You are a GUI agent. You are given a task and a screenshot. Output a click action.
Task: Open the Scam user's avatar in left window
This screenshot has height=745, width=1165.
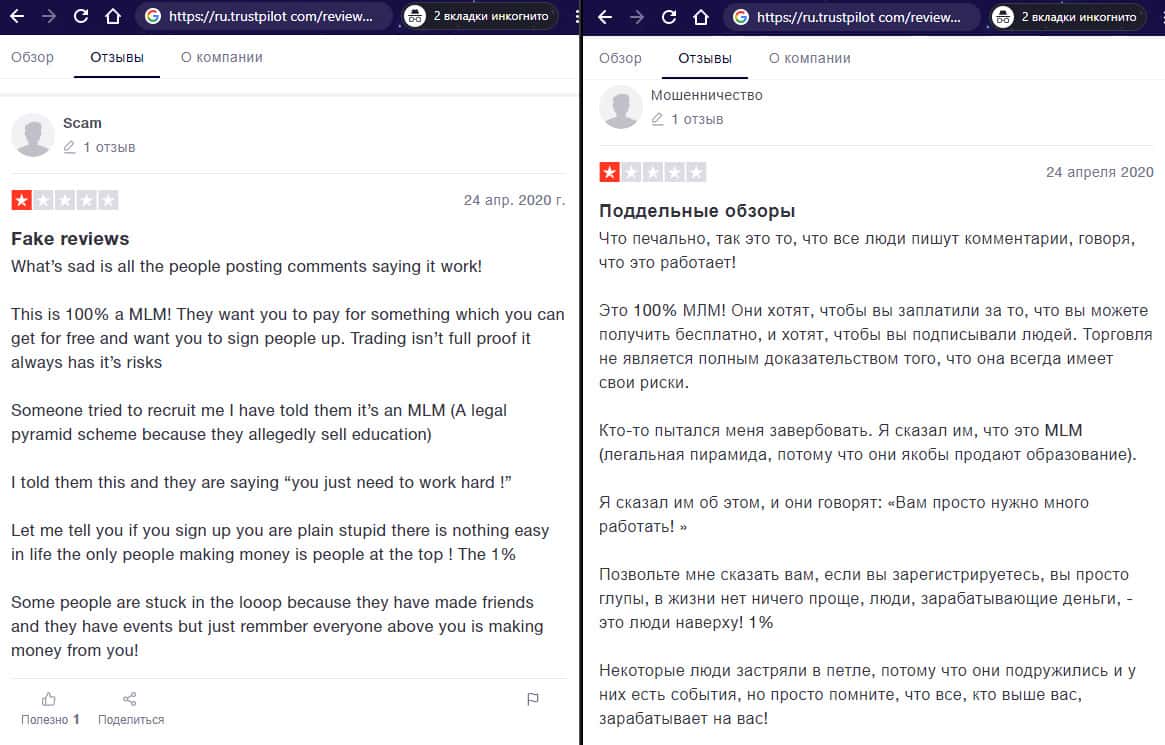pos(33,135)
